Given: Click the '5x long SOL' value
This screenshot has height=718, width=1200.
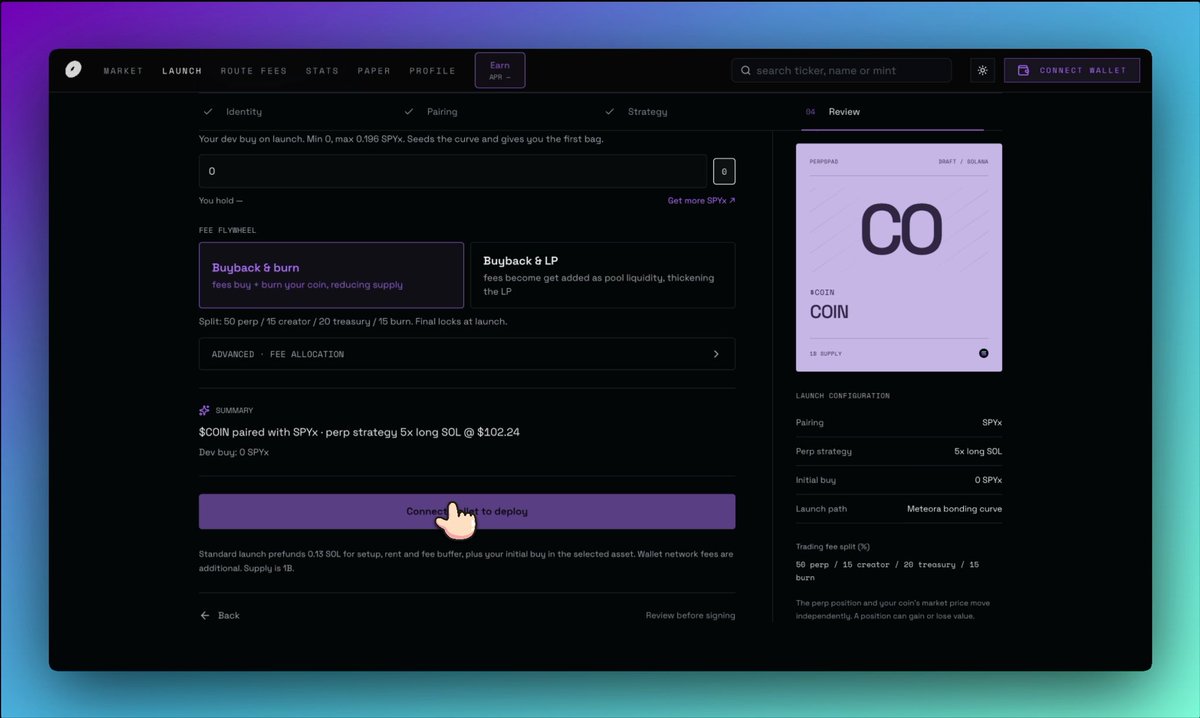Looking at the screenshot, I should 978,451.
